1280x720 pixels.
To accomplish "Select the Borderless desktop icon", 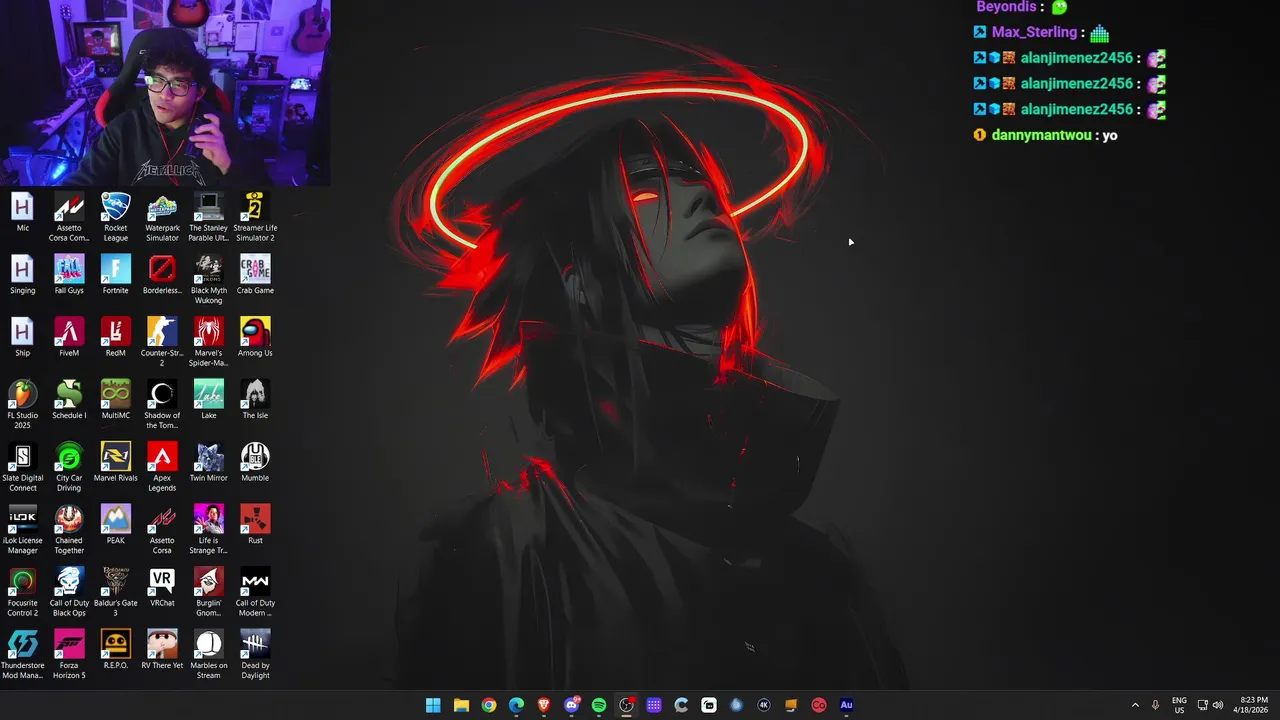I will coord(162,275).
